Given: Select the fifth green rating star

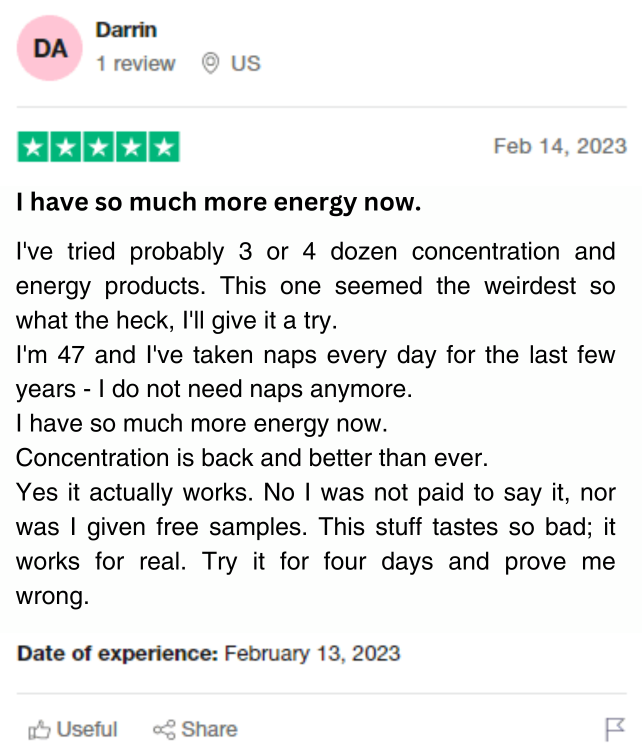Looking at the screenshot, I should (x=163, y=148).
